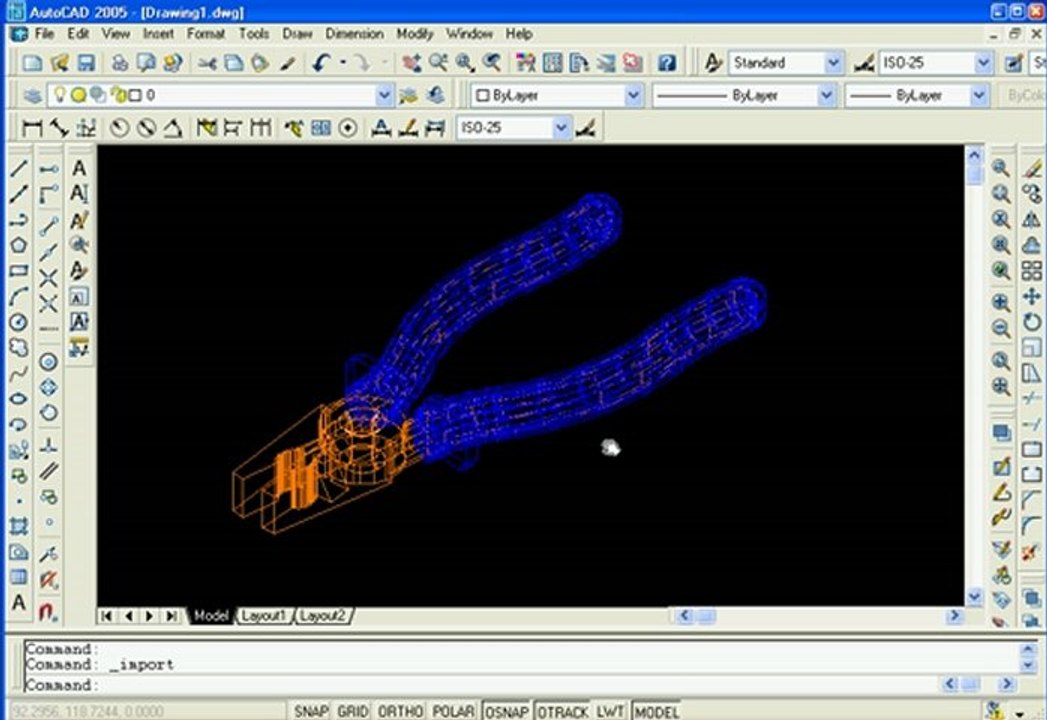Click the Text Style icon

713,63
